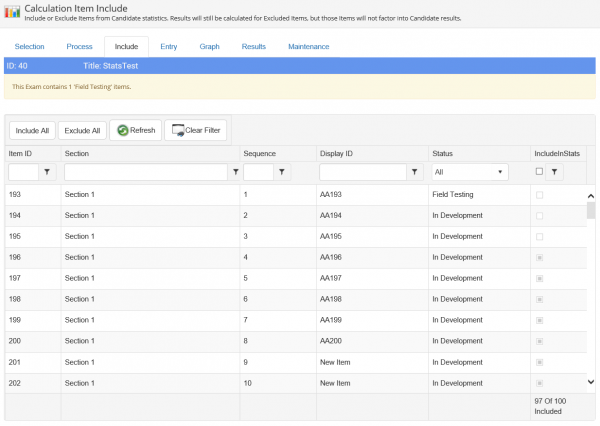Click the grid scroll up arrow

coord(591,196)
